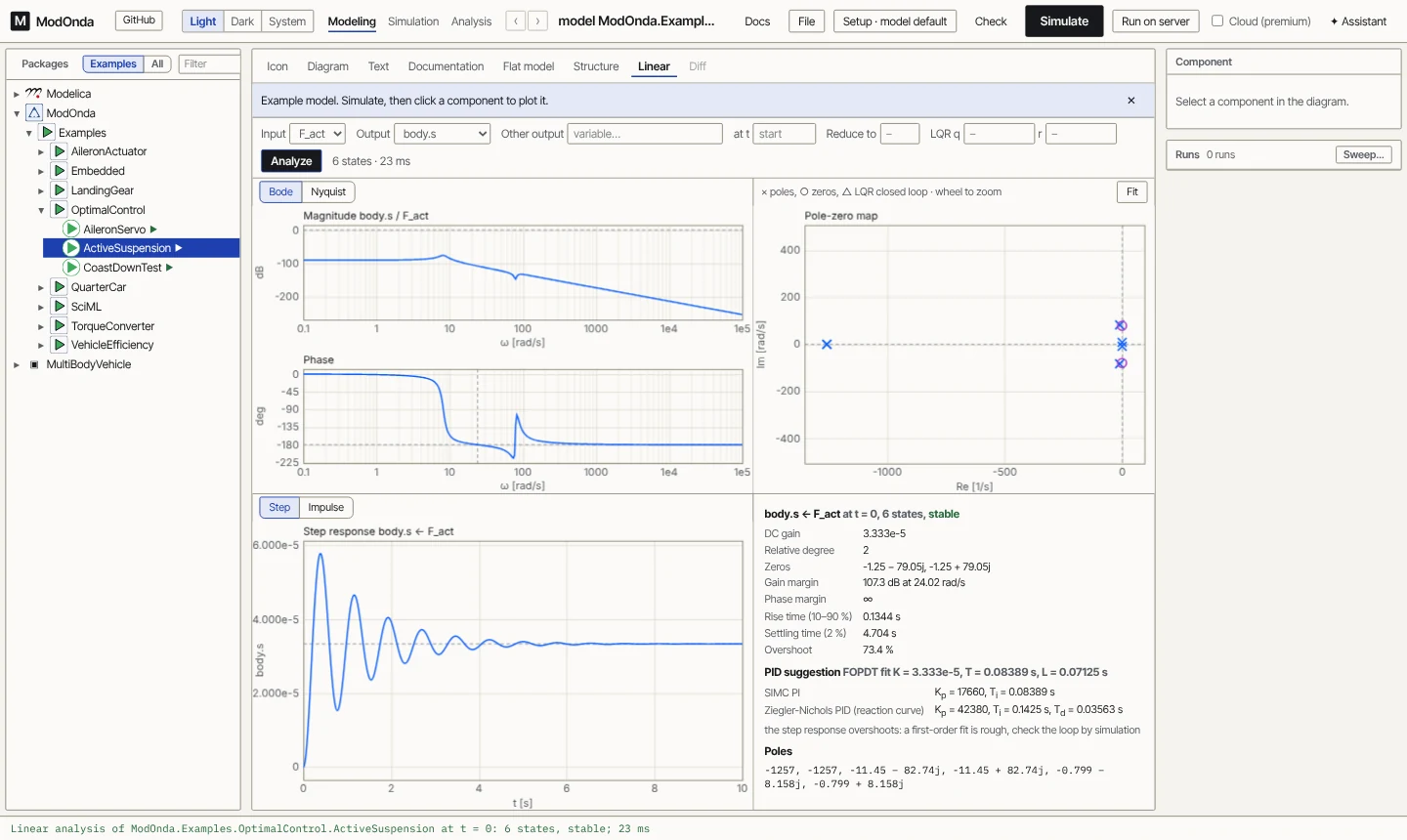This screenshot has height=840, width=1407.
Task: Open the Flat model tab
Action: click(x=529, y=66)
